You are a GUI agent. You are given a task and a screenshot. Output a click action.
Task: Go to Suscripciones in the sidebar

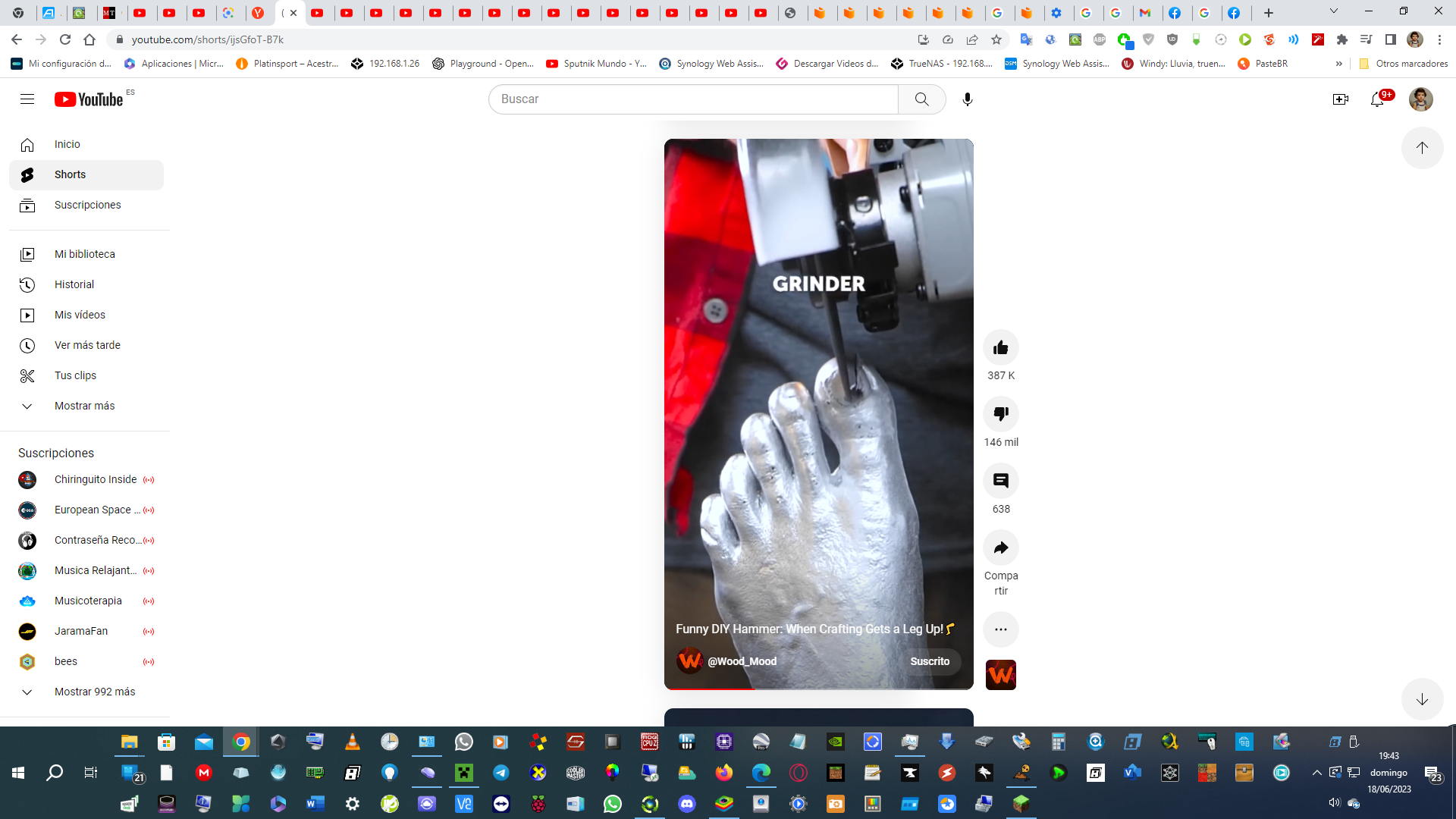(x=87, y=205)
